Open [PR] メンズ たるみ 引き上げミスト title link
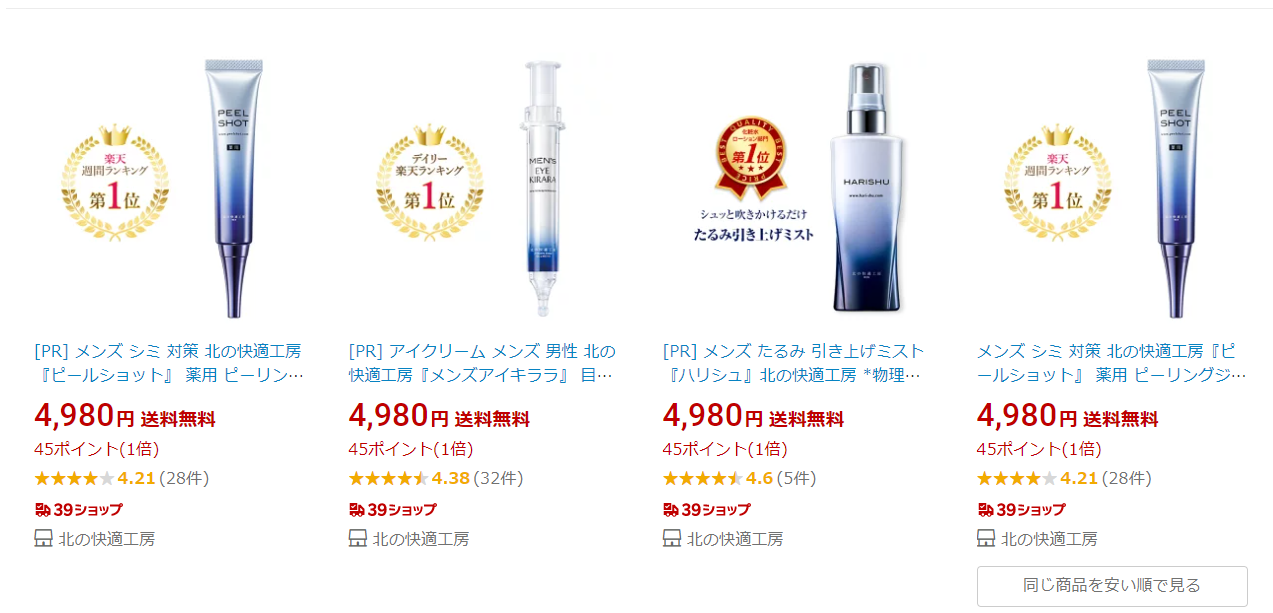1273x613 pixels. tap(794, 363)
